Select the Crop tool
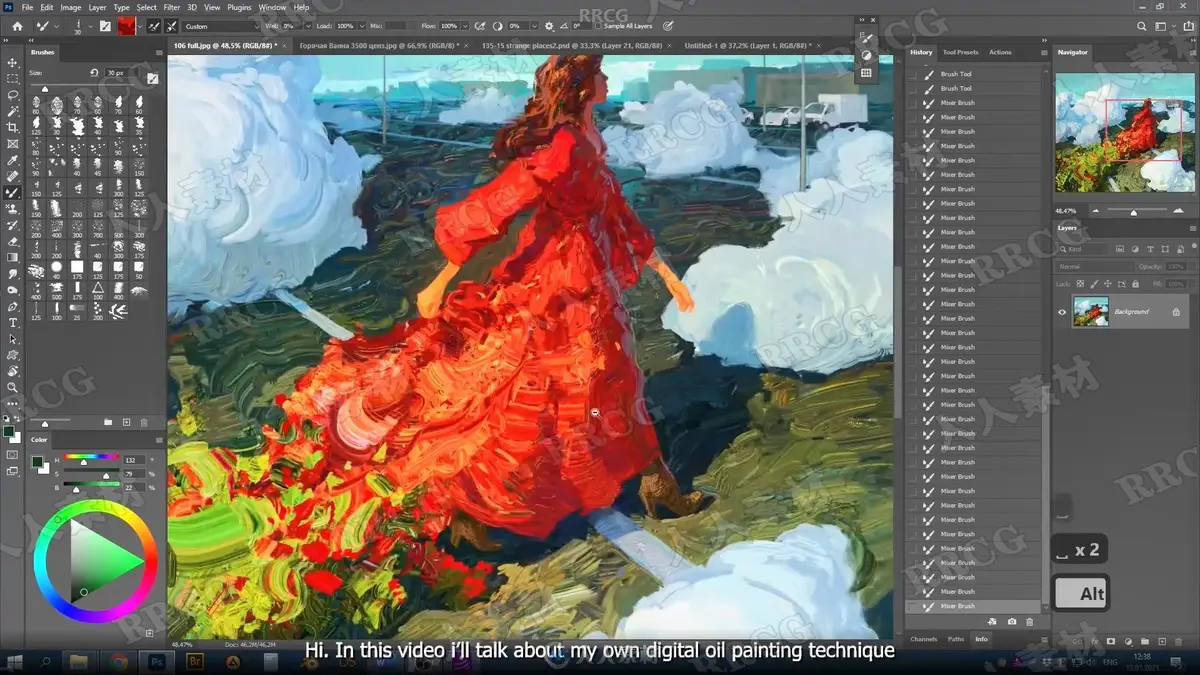 (13, 127)
